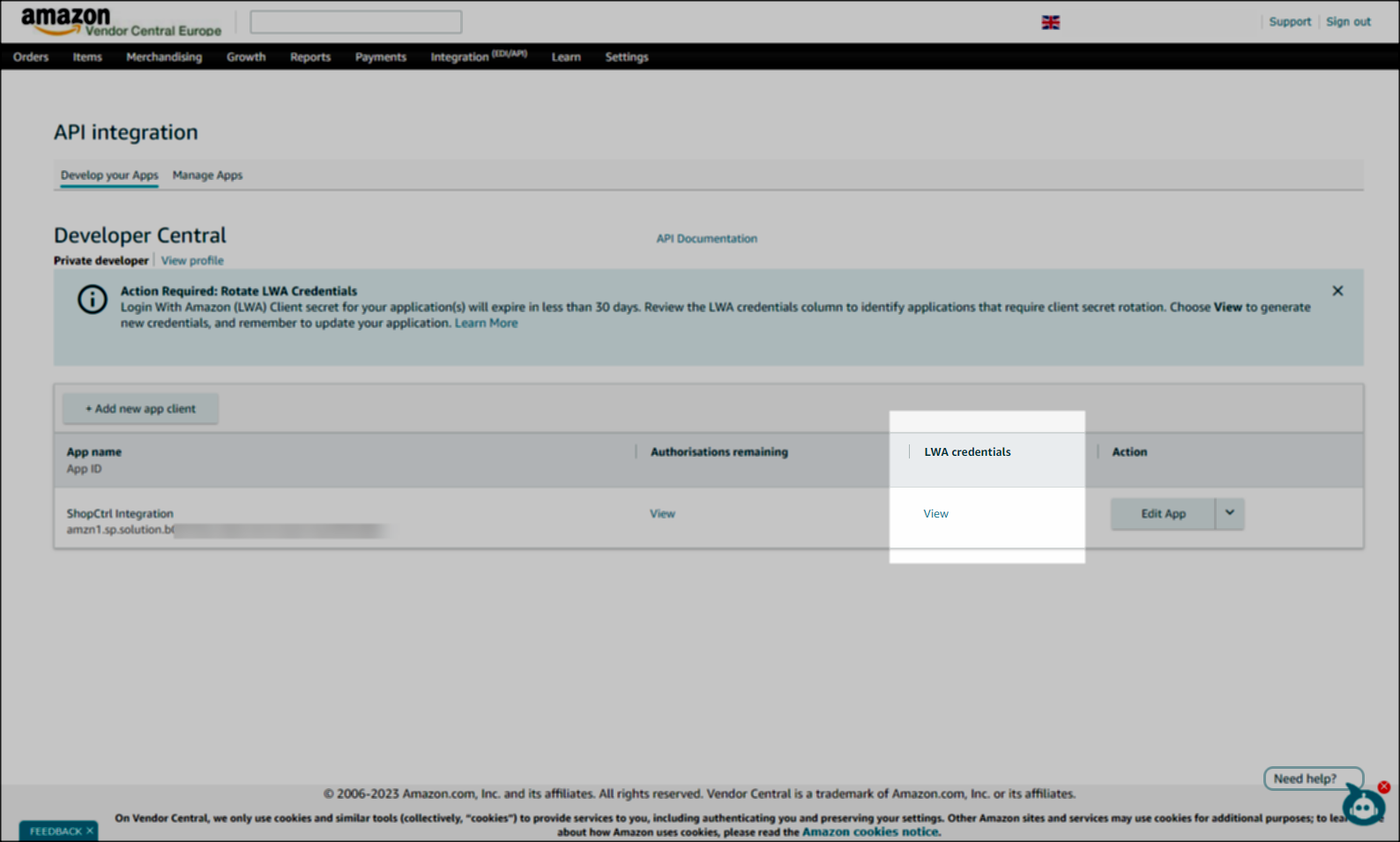Image resolution: width=1400 pixels, height=842 pixels.
Task: Open the Payments menu
Action: point(381,56)
